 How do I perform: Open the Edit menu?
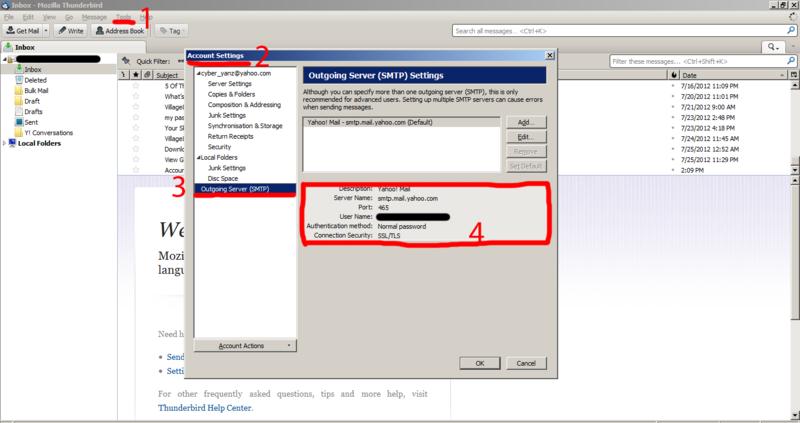click(28, 17)
